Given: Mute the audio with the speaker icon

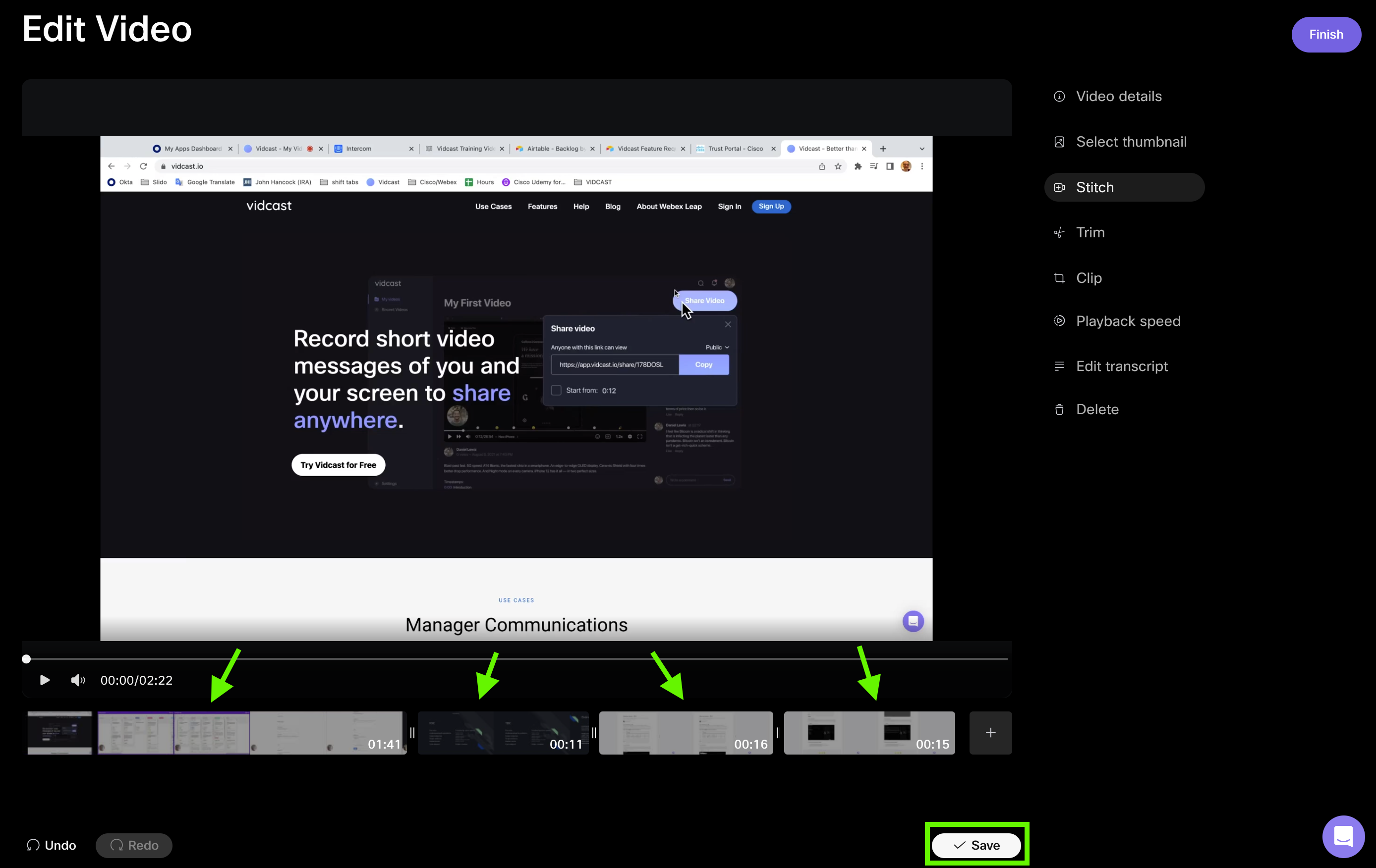Looking at the screenshot, I should click(78, 680).
